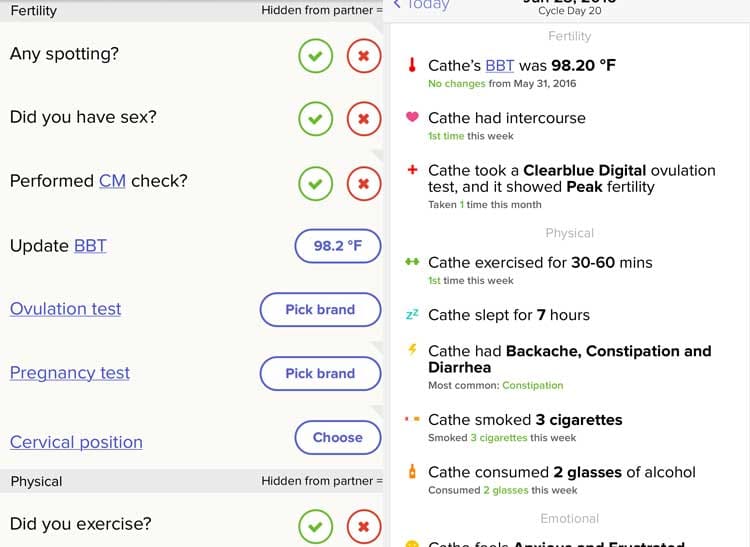Tap the yellow lightning symptoms icon
Screen dimensions: 750x547
coord(412,350)
